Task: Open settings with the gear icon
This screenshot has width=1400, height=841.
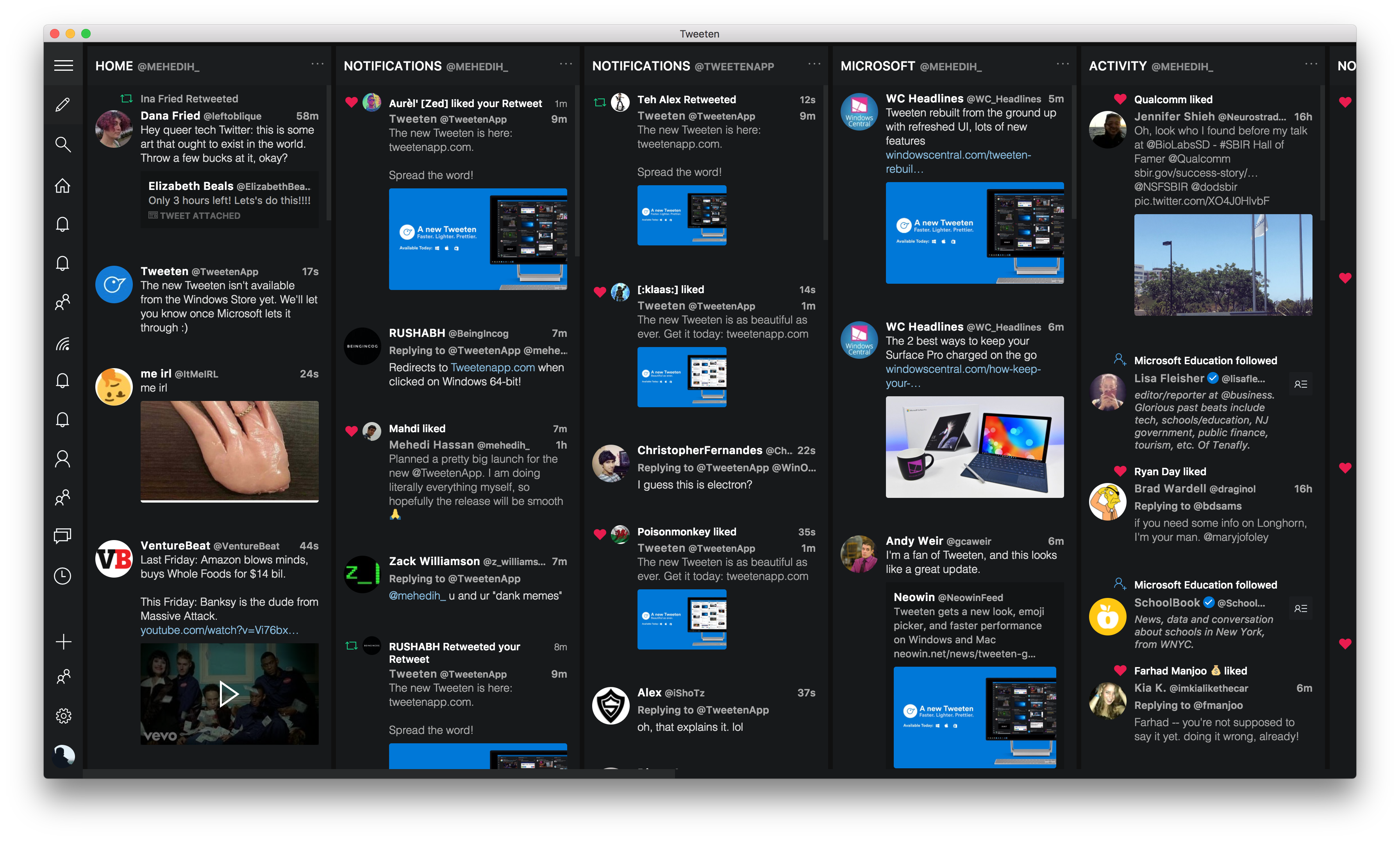Action: pyautogui.click(x=63, y=716)
